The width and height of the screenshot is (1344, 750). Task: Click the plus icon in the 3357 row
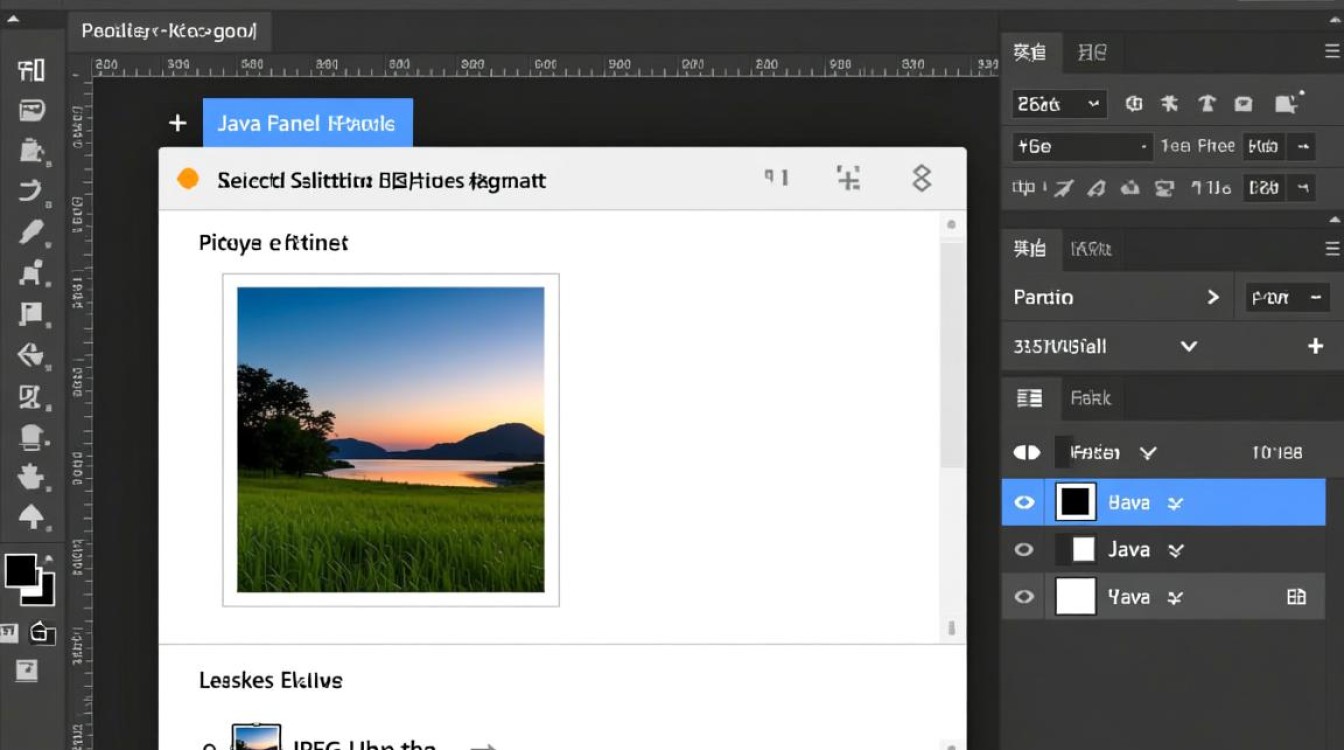(x=1315, y=346)
